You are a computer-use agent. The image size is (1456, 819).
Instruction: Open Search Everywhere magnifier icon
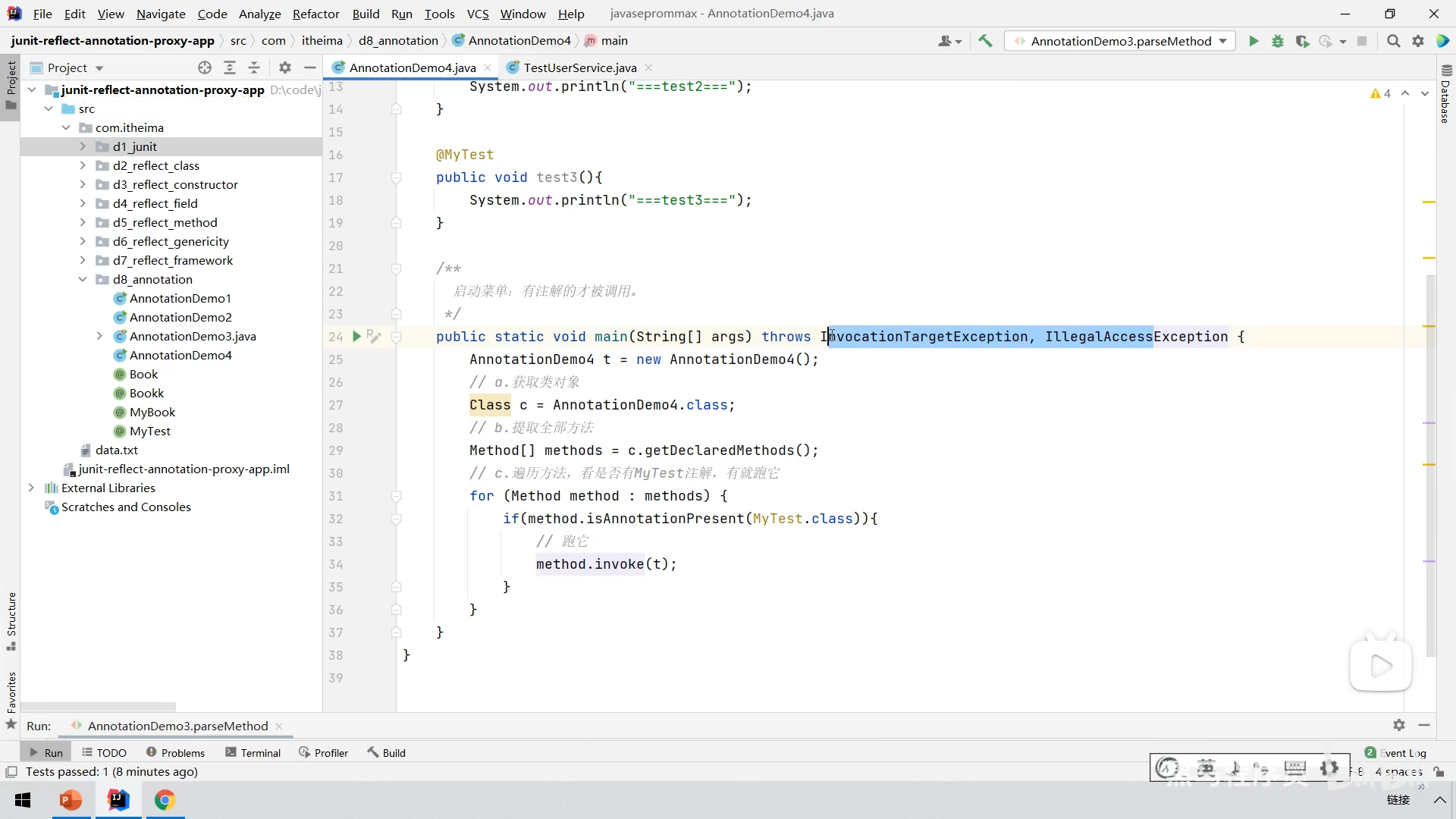coord(1393,41)
